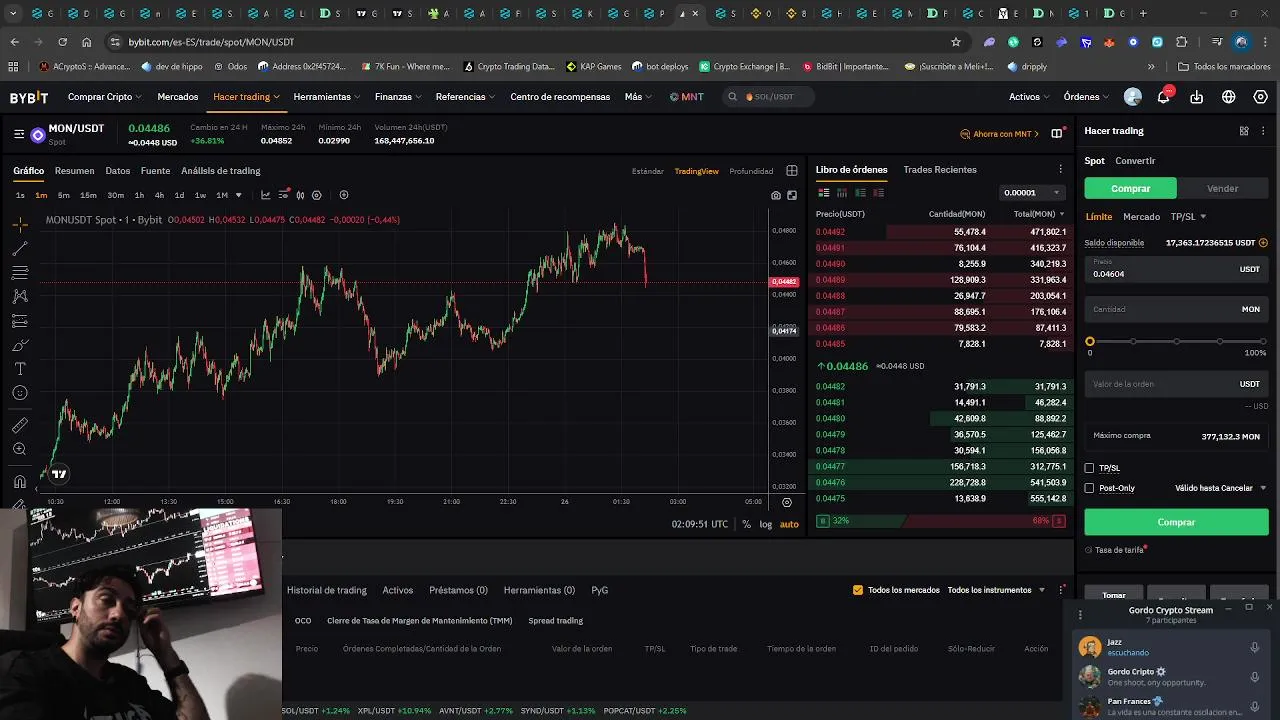Click the Precio input field
1280x720 pixels.
point(1176,269)
